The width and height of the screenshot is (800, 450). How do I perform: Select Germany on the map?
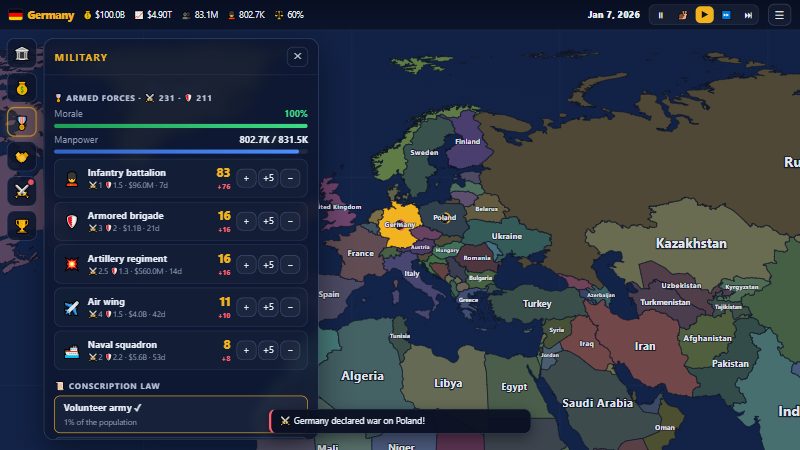400,225
